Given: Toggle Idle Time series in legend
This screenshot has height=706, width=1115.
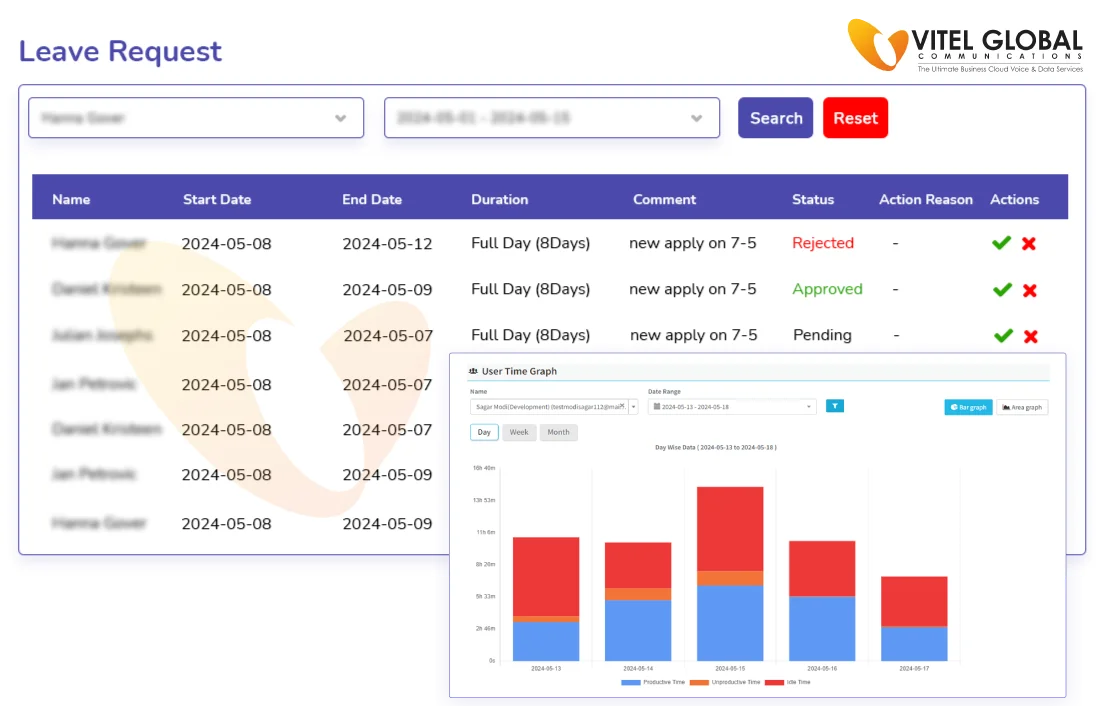Looking at the screenshot, I should pos(788,682).
